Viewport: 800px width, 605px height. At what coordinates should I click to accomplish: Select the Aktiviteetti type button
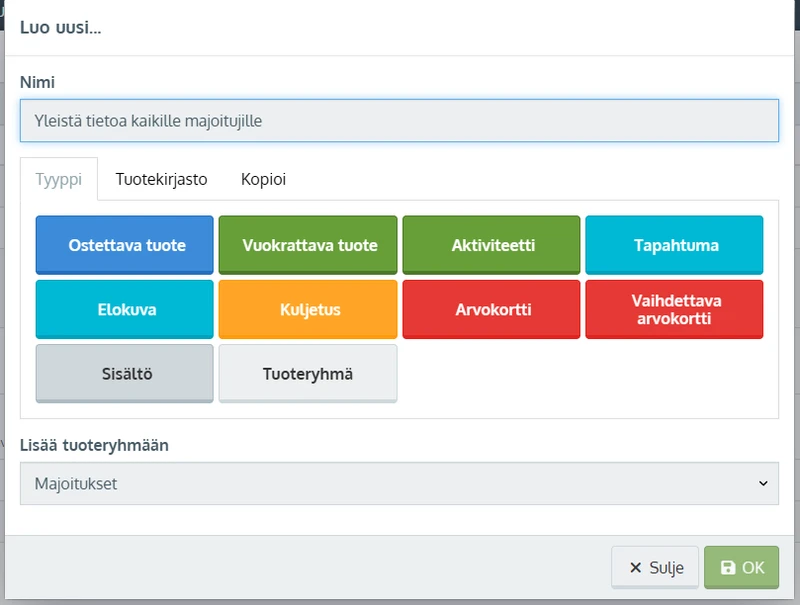click(x=491, y=245)
